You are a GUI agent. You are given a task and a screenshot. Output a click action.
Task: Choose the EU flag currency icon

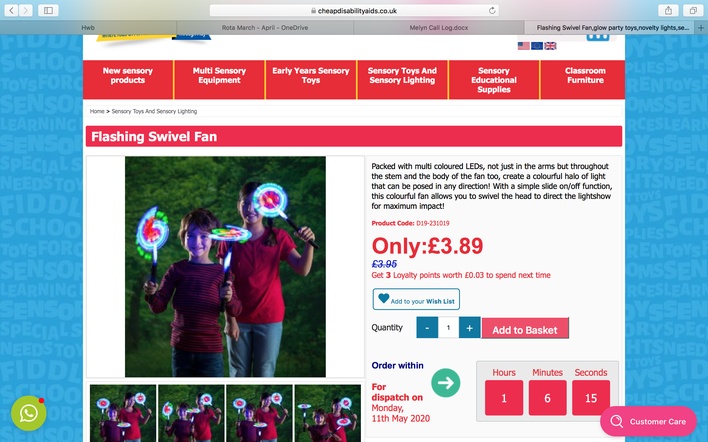tap(537, 46)
